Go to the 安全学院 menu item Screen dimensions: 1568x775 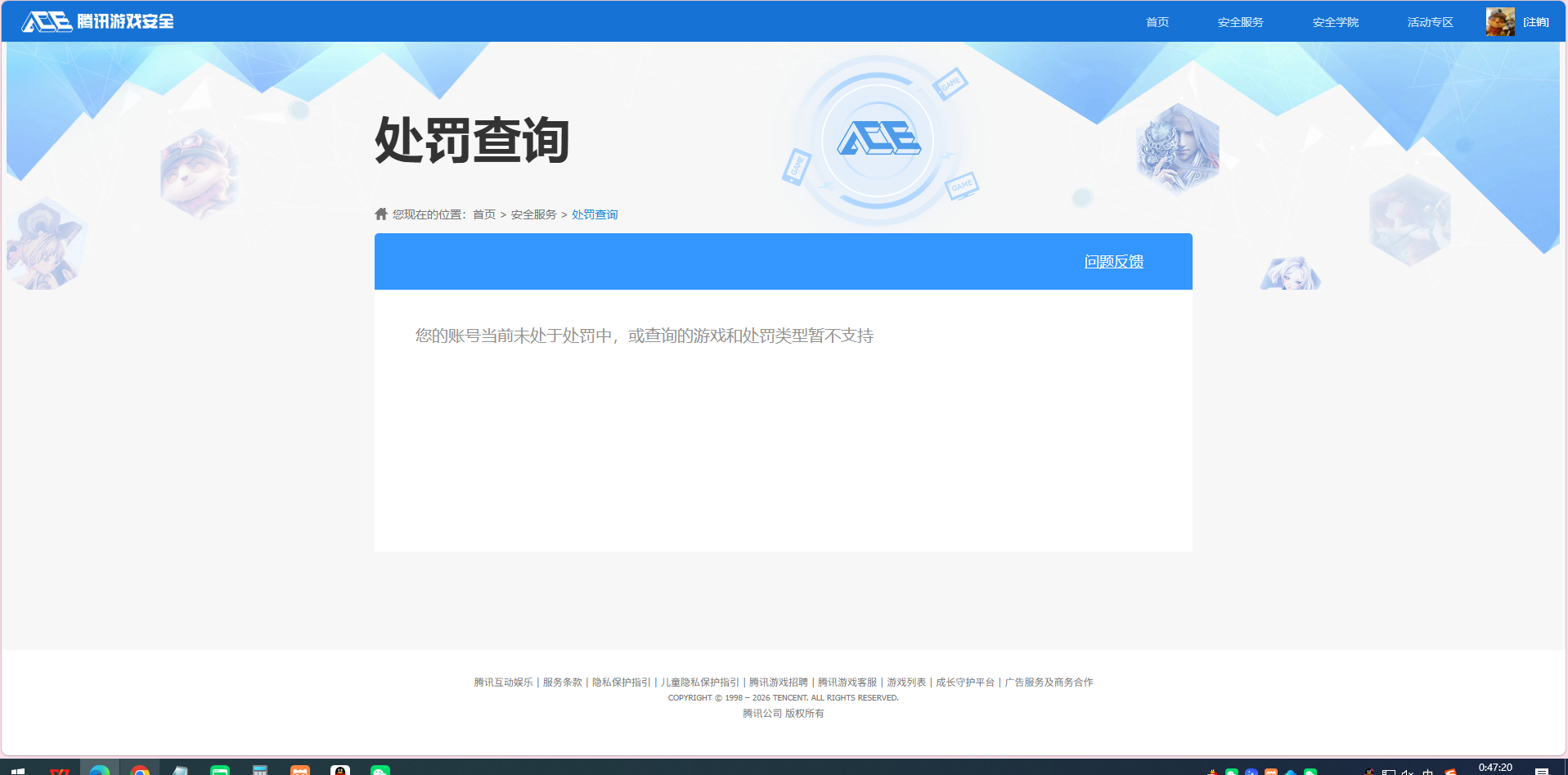1335,22
